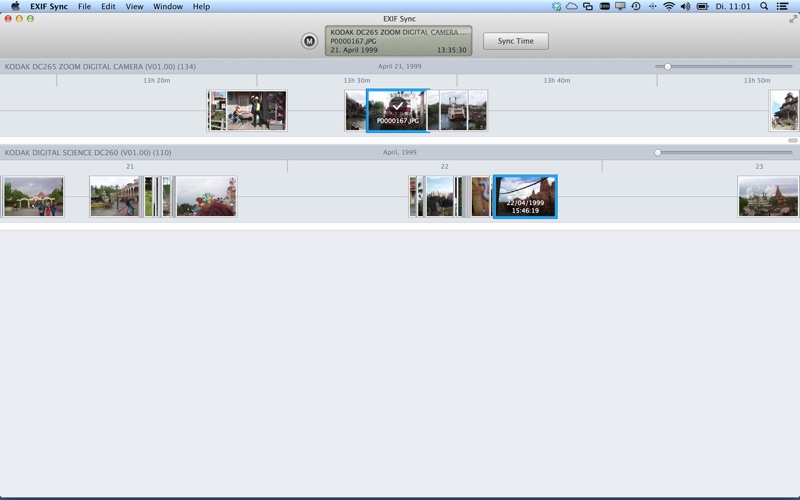Screen dimensions: 800x500
Task: Select the shop front photo with people
Action: tap(256, 111)
